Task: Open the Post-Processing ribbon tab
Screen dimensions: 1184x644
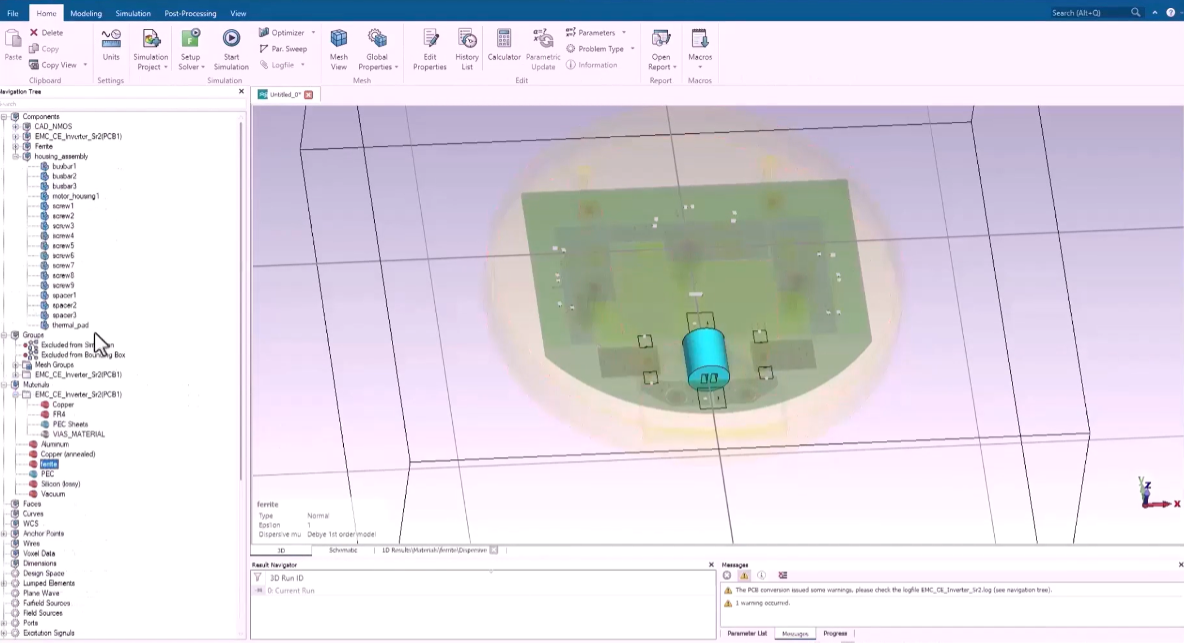Action: click(189, 13)
